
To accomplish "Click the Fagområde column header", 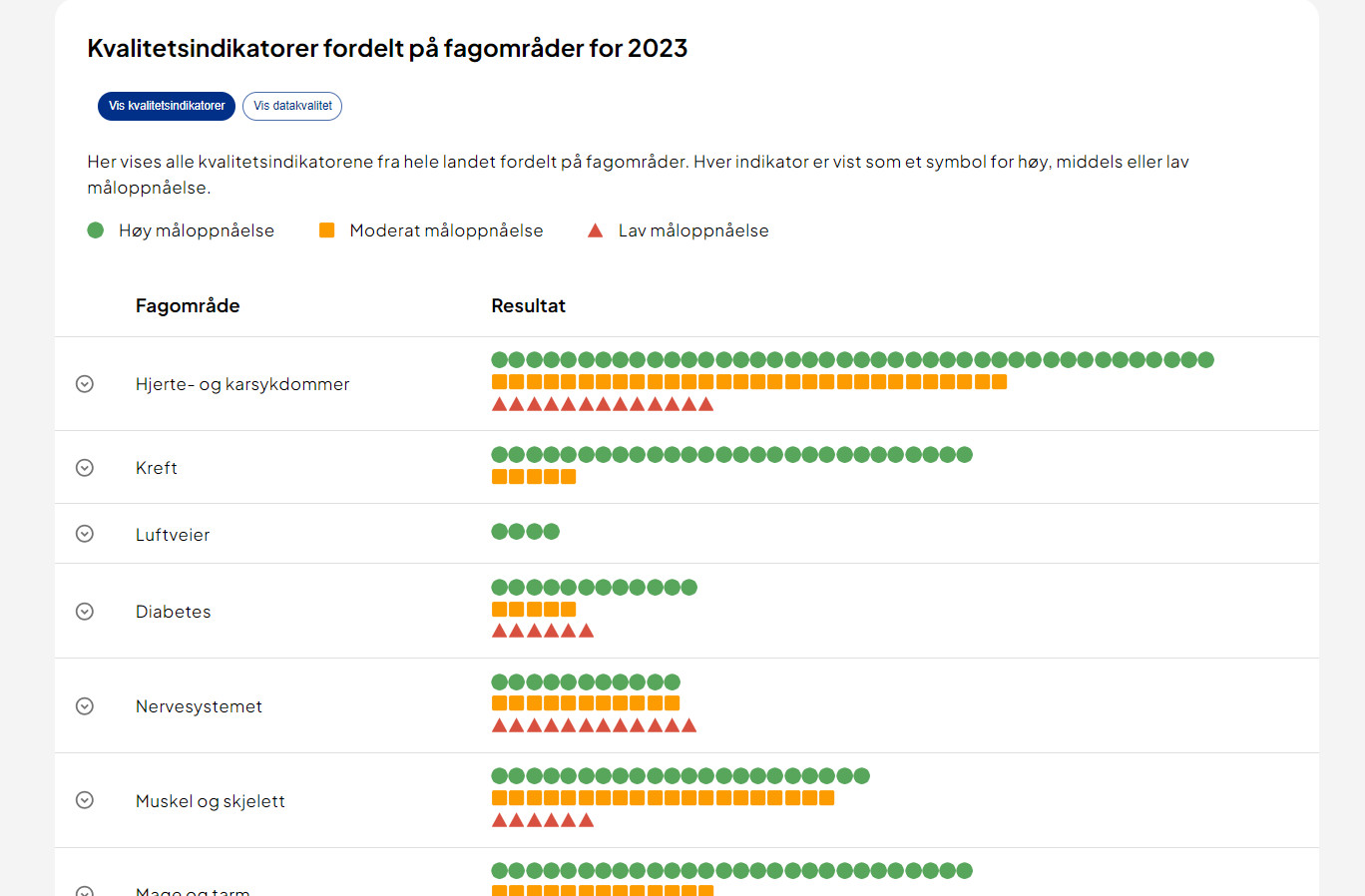I will click(x=188, y=306).
